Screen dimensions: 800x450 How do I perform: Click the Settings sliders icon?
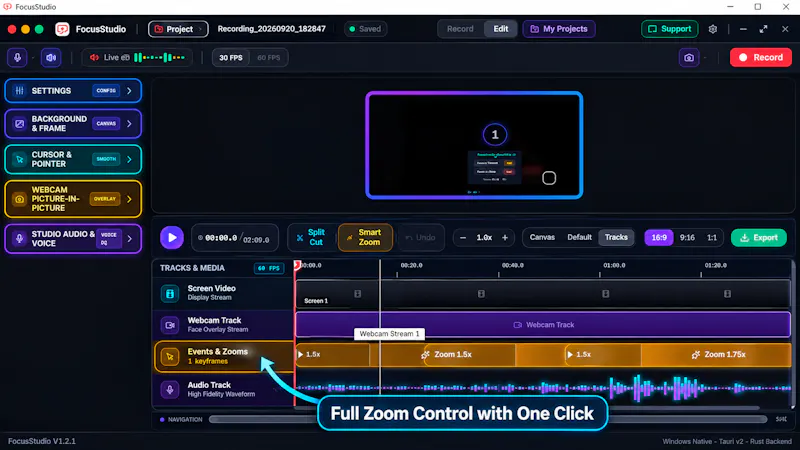click(19, 91)
